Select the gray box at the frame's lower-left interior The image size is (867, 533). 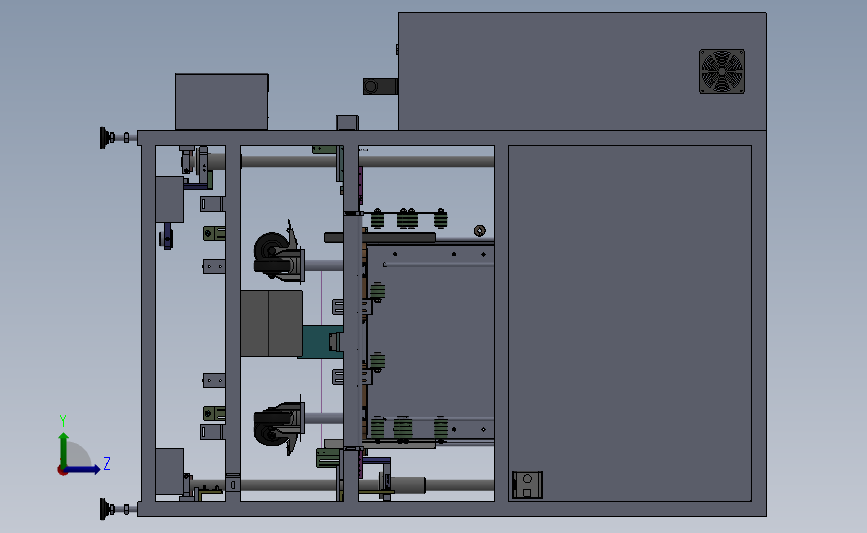[169, 471]
